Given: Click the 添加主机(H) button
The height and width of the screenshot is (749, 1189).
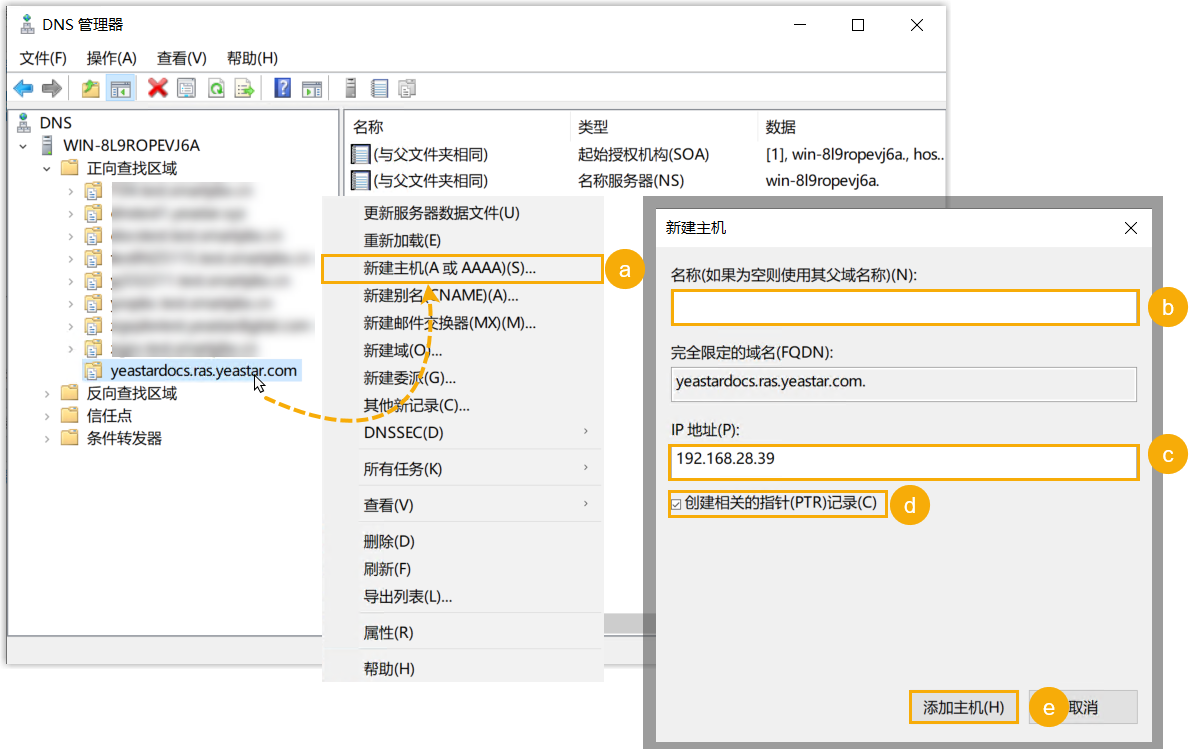Looking at the screenshot, I should tap(963, 707).
